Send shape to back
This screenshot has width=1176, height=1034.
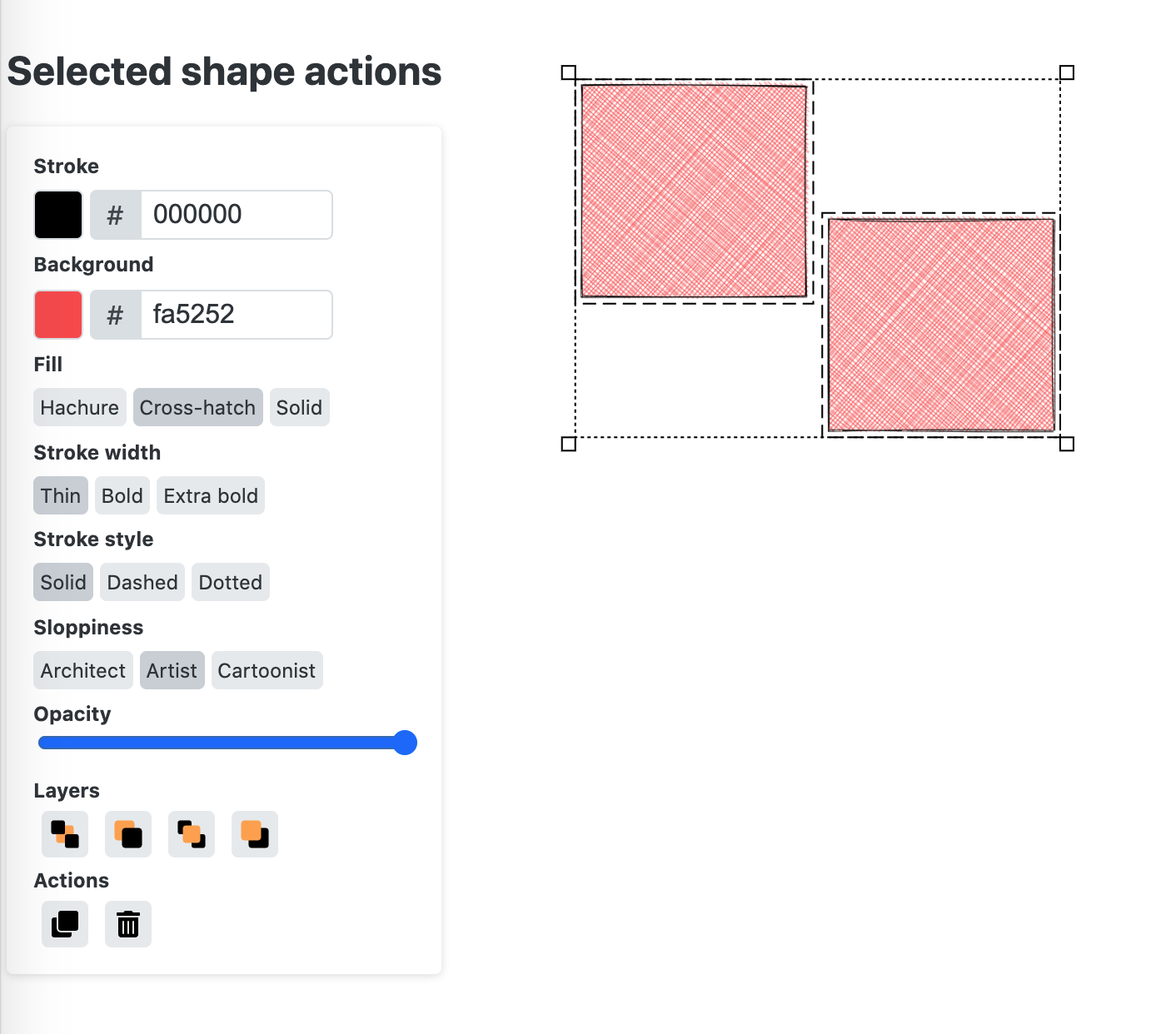(x=64, y=834)
